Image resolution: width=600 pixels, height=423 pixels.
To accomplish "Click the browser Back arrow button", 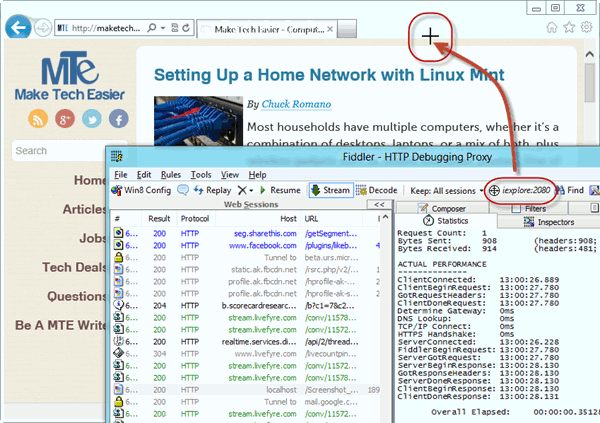I will [18, 27].
